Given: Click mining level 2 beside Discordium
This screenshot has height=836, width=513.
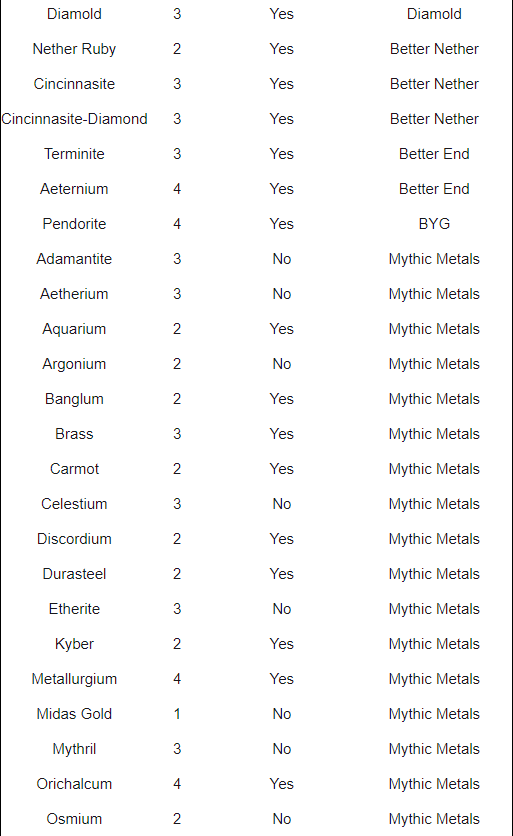Looking at the screenshot, I should [177, 539].
